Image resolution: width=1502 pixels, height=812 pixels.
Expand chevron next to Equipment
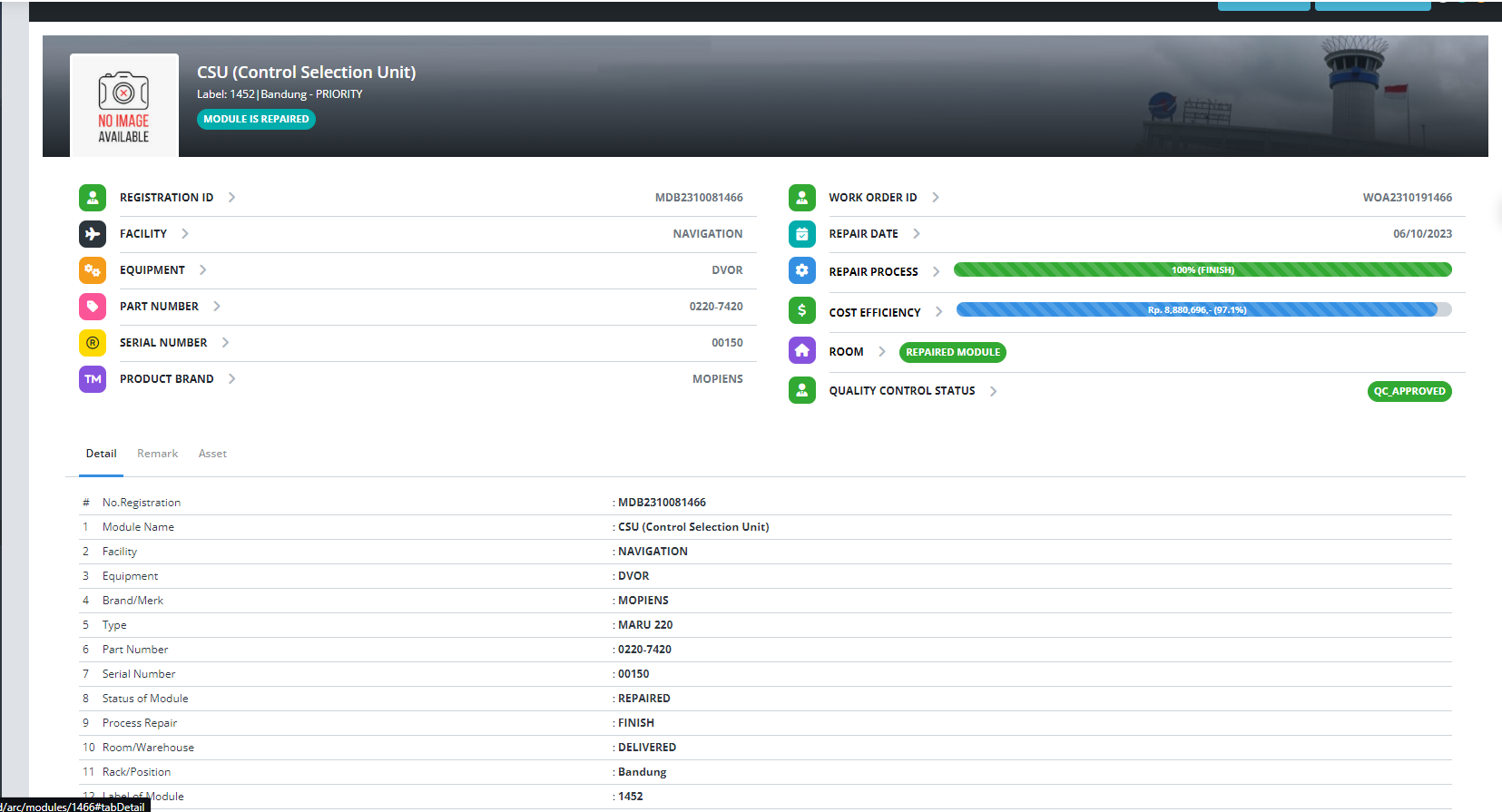(x=203, y=270)
